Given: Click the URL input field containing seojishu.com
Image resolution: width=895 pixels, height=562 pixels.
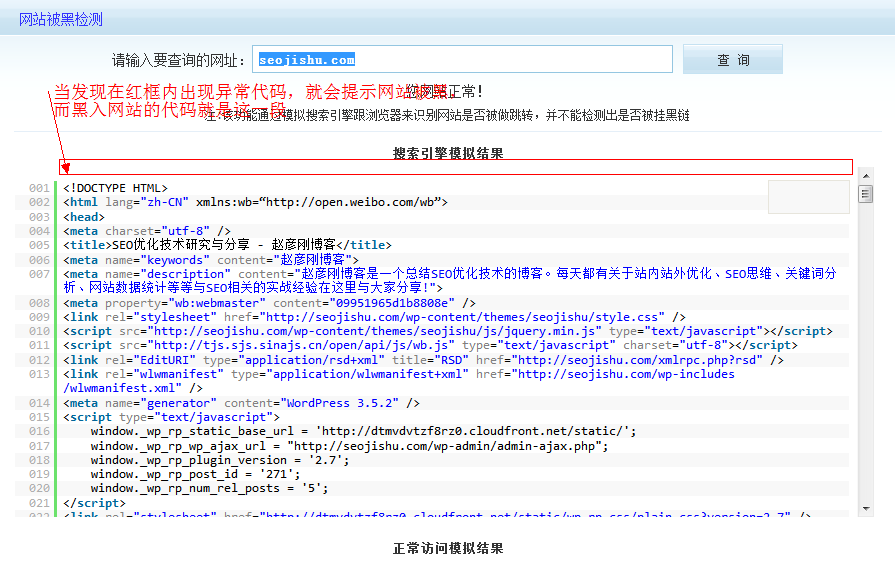Looking at the screenshot, I should [462, 60].
